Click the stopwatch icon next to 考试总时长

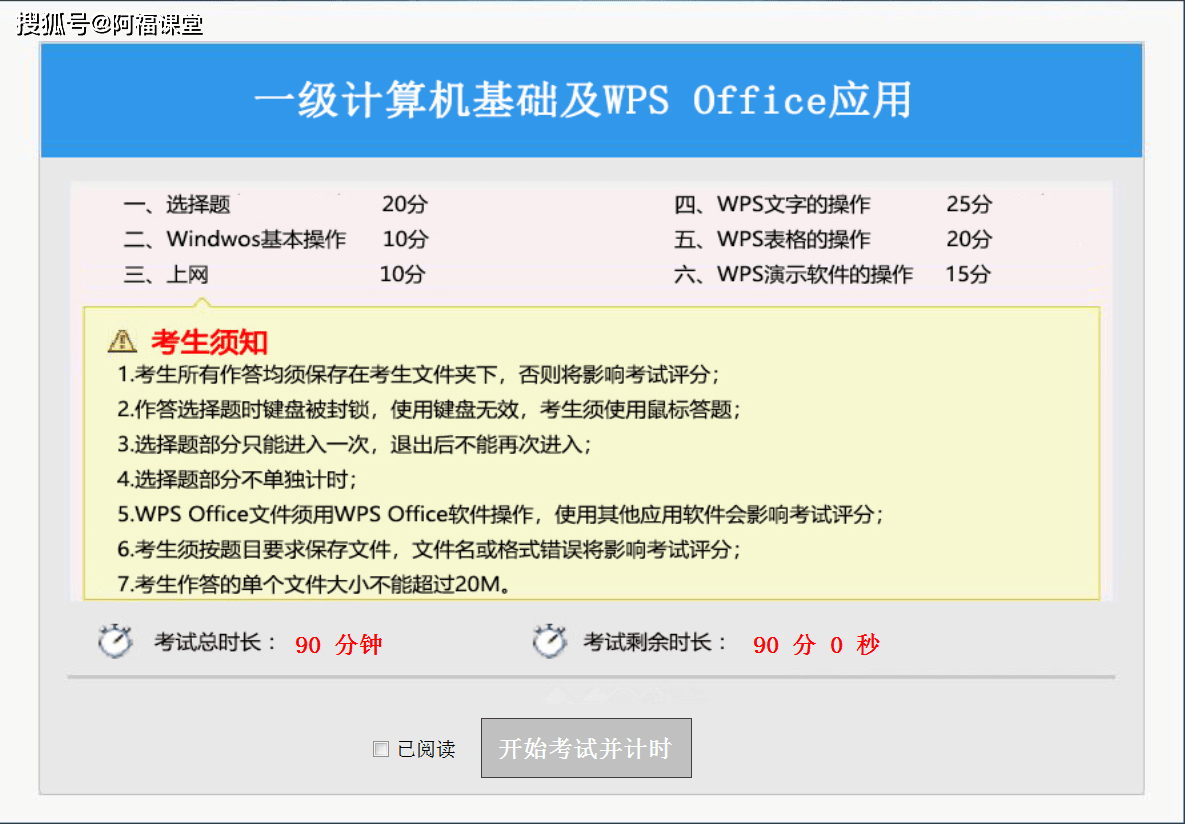click(x=115, y=641)
